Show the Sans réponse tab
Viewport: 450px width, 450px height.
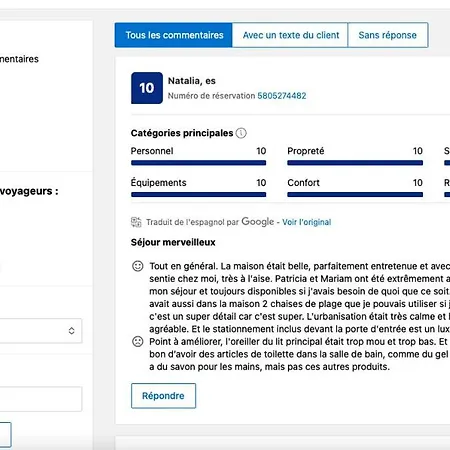(388, 35)
